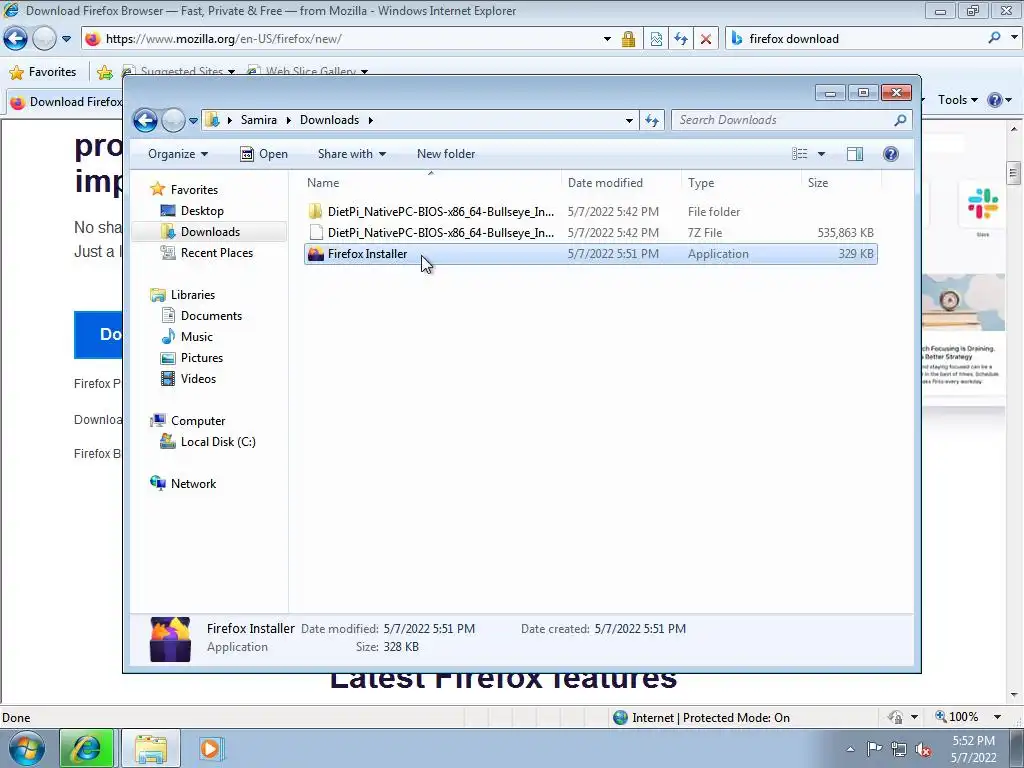Open Pictures library
This screenshot has height=768, width=1024.
pos(201,358)
